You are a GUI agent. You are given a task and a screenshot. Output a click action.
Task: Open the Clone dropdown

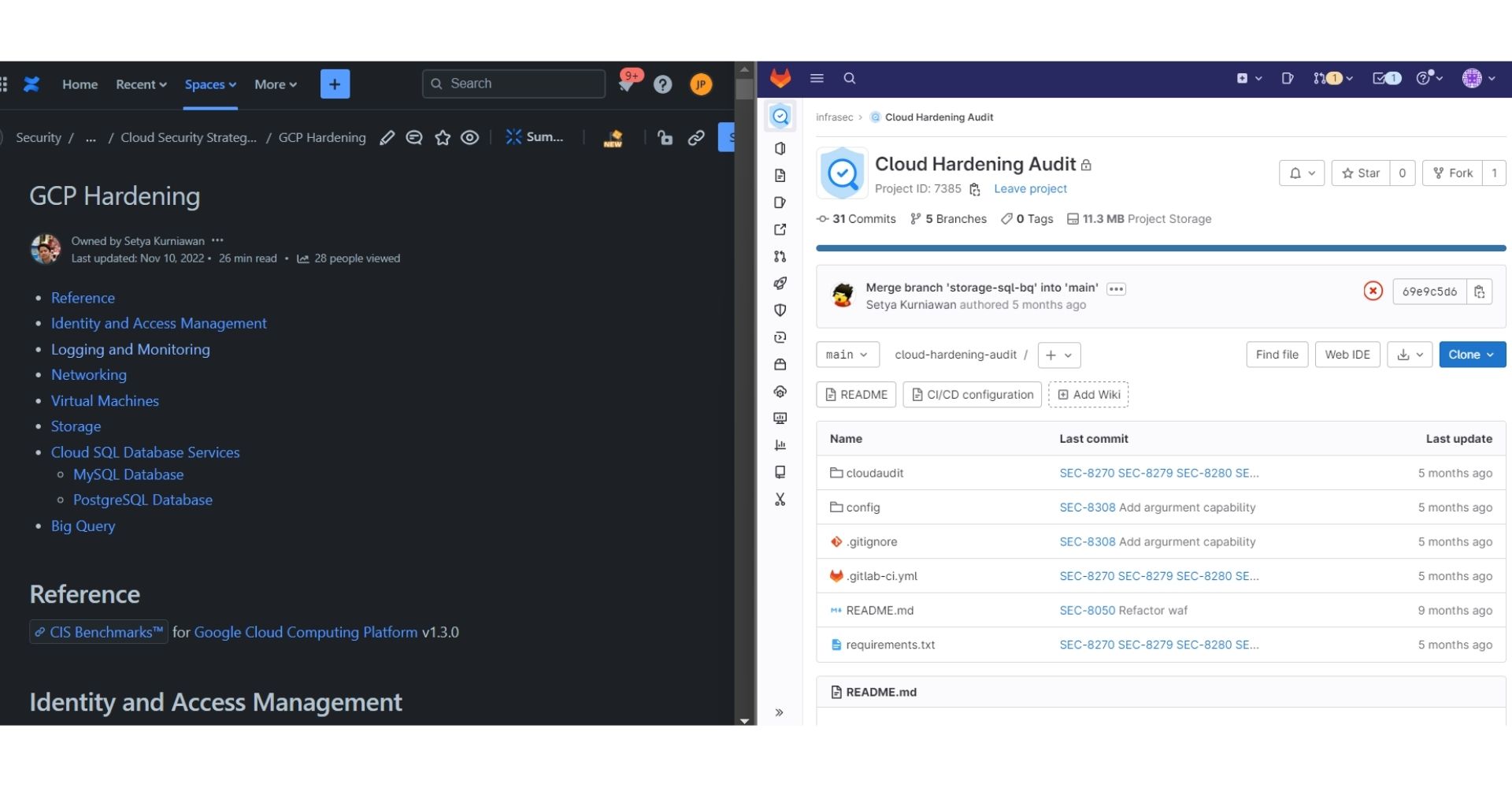click(1472, 355)
